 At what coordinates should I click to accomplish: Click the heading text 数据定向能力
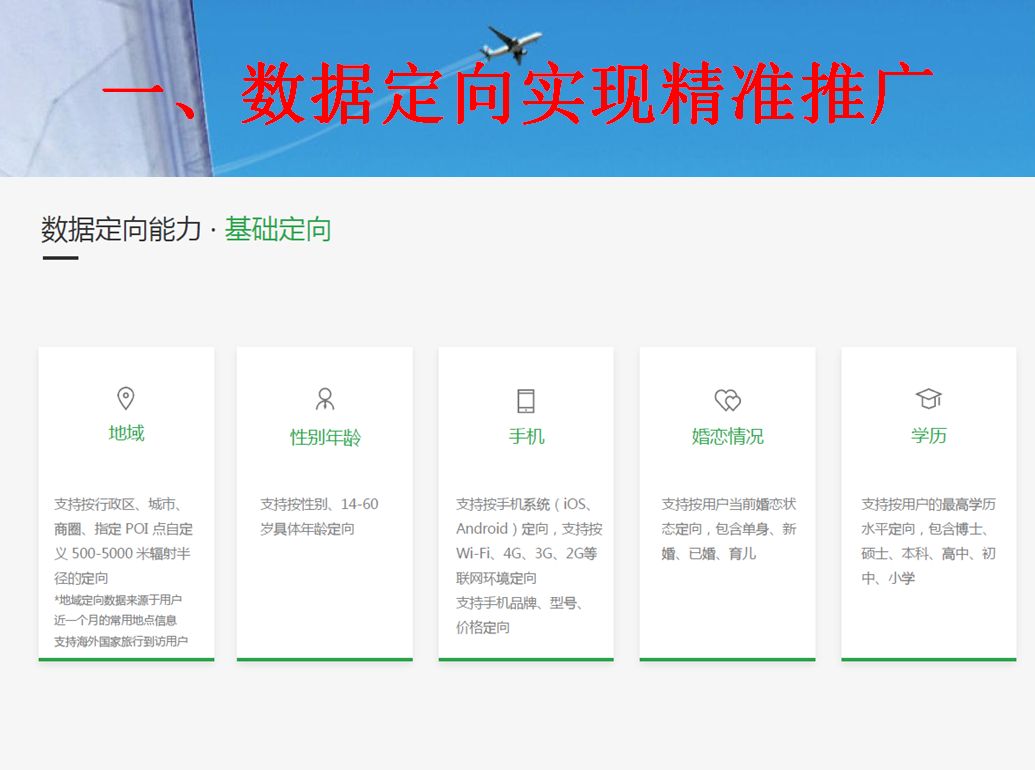tap(121, 230)
